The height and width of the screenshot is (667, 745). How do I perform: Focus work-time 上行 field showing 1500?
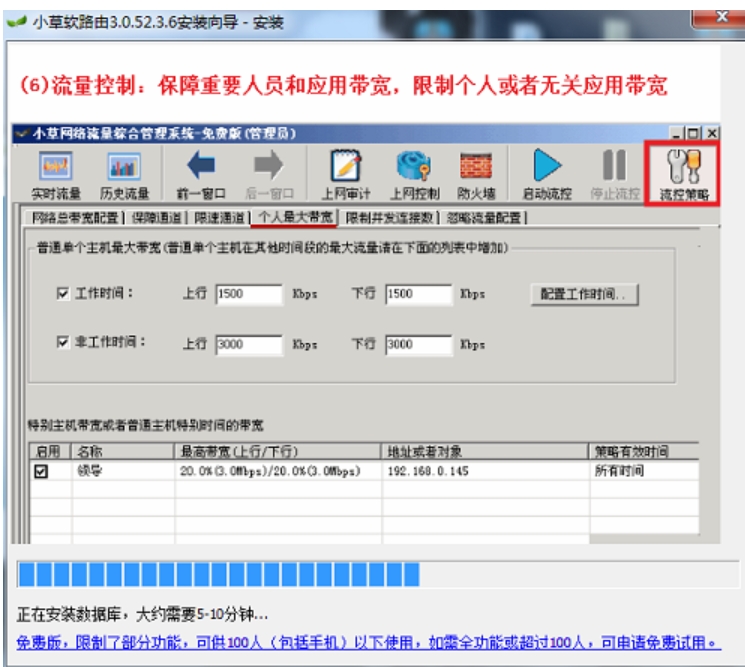tap(249, 294)
